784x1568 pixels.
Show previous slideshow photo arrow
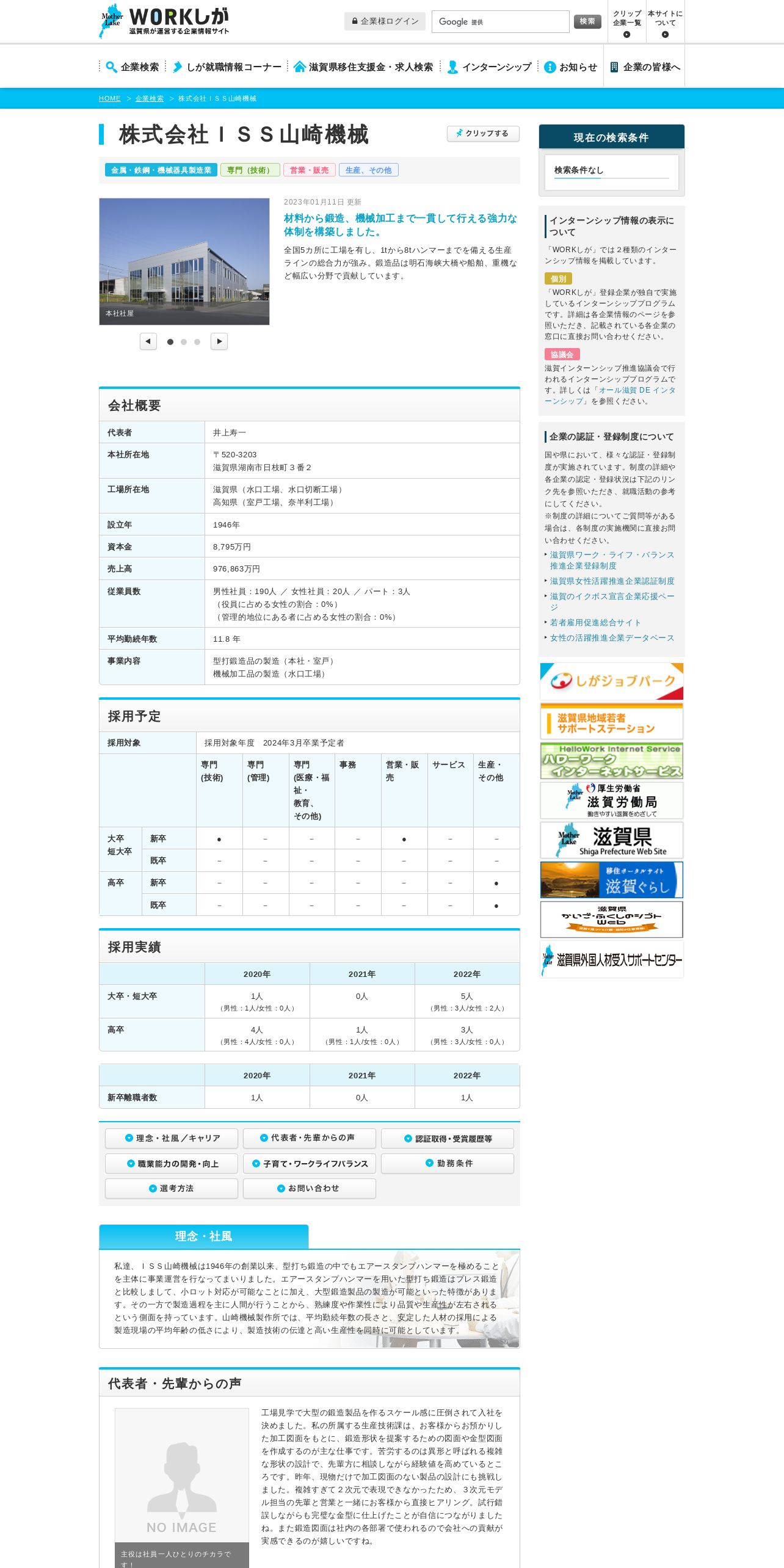point(148,341)
